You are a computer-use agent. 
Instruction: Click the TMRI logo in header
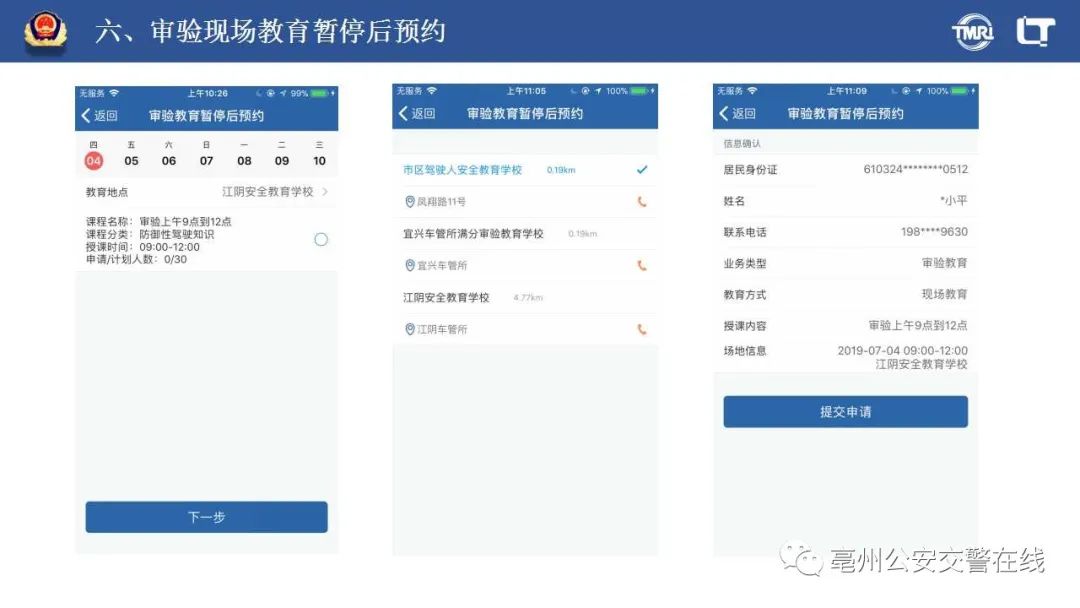point(972,32)
